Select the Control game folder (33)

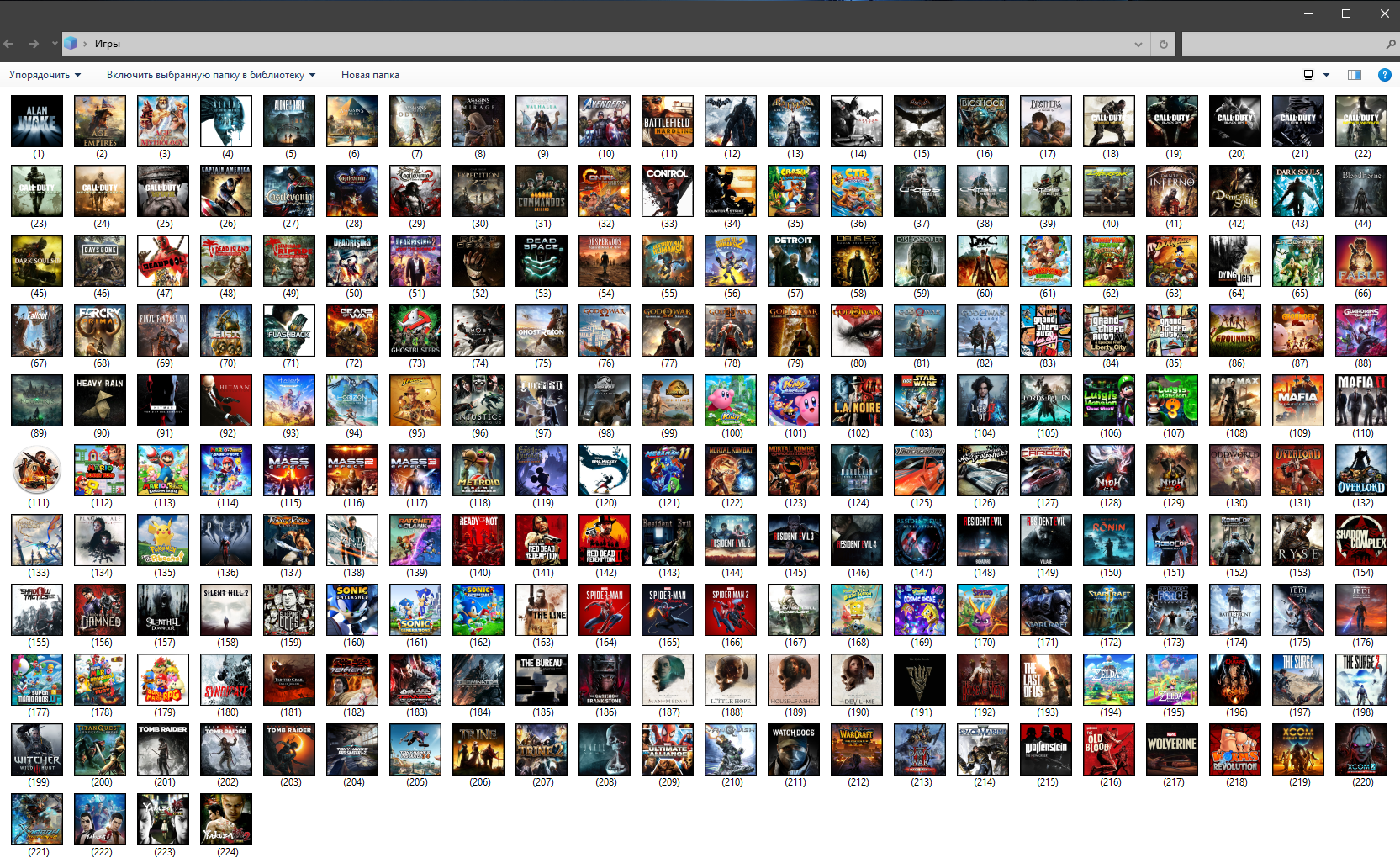668,191
